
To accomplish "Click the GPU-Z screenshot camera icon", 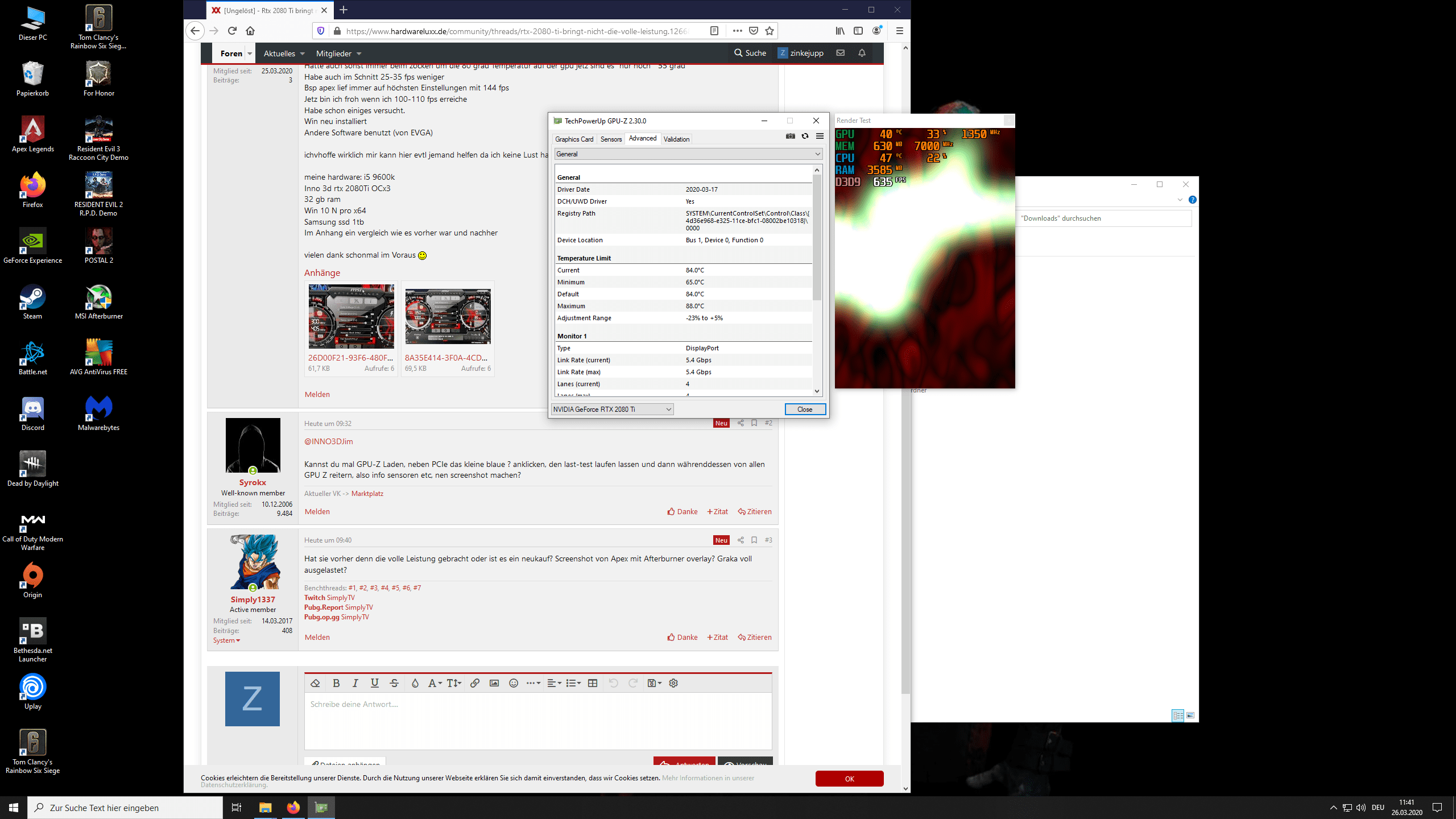I will tap(791, 136).
